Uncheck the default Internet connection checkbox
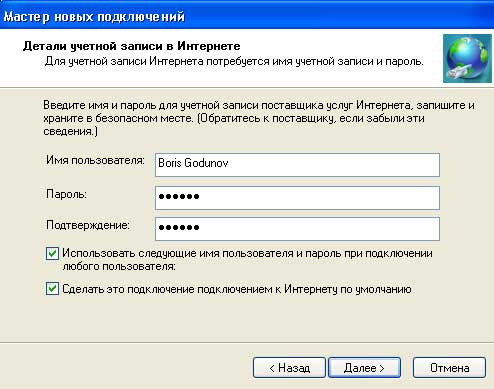Screen dimensions: 494x389 coord(52,289)
